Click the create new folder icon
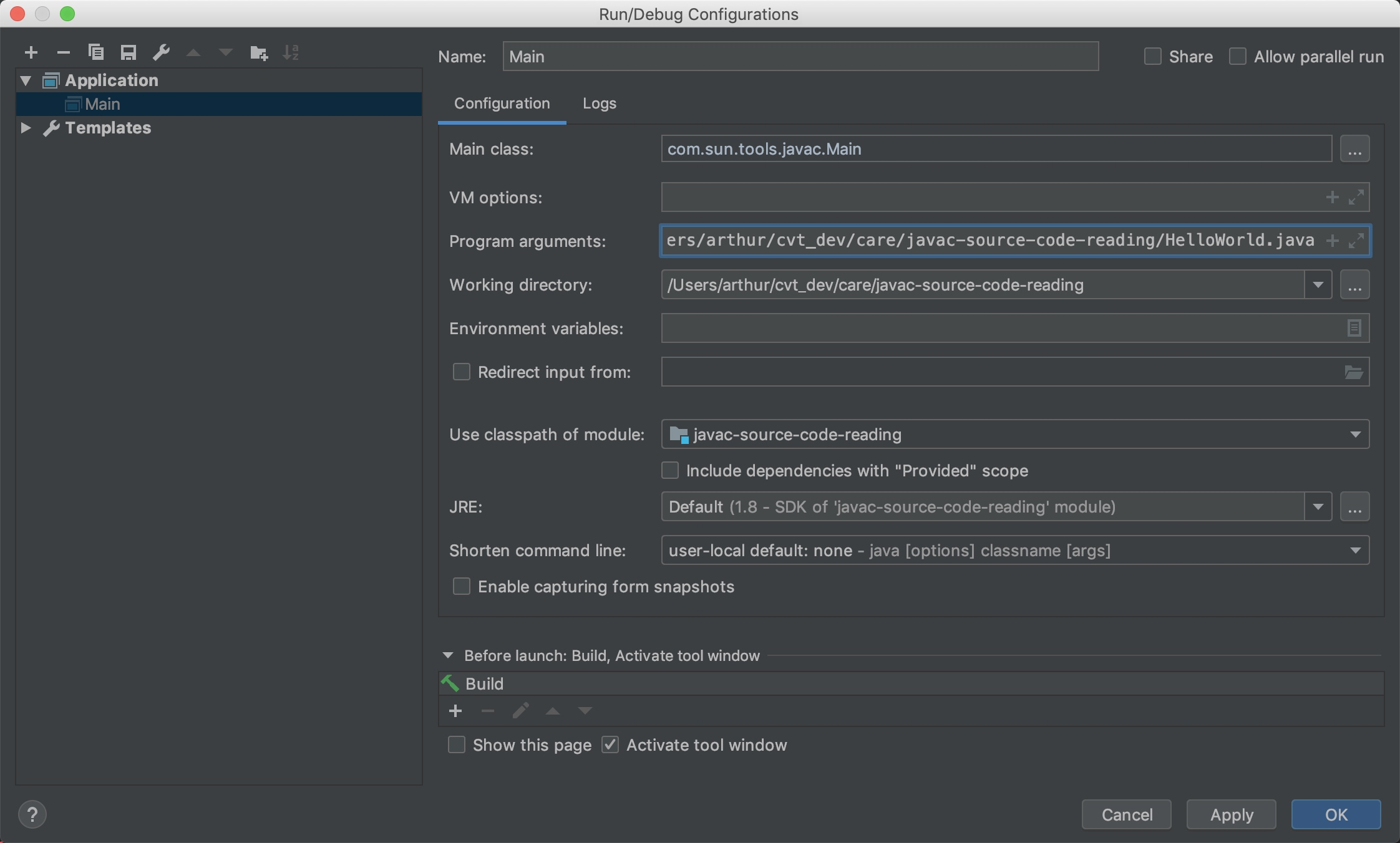This screenshot has width=1400, height=843. coord(258,53)
